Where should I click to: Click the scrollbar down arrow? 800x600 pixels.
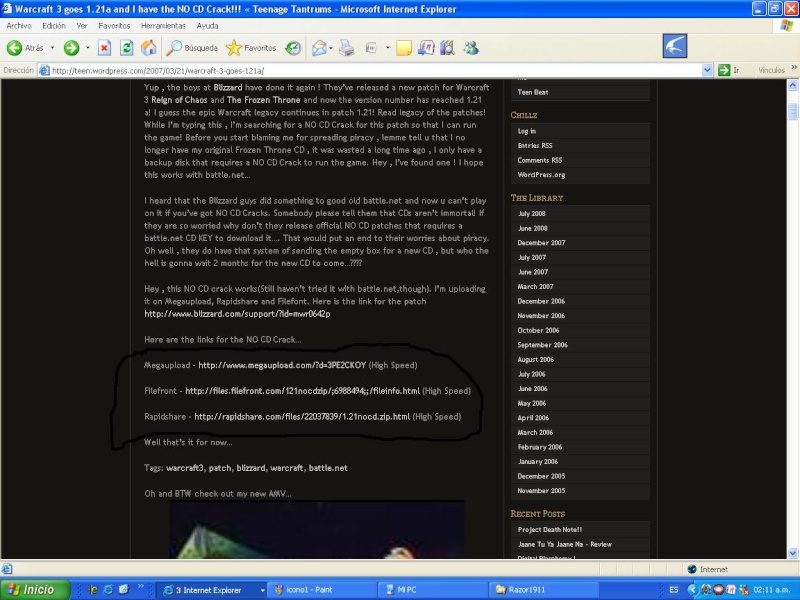click(793, 553)
